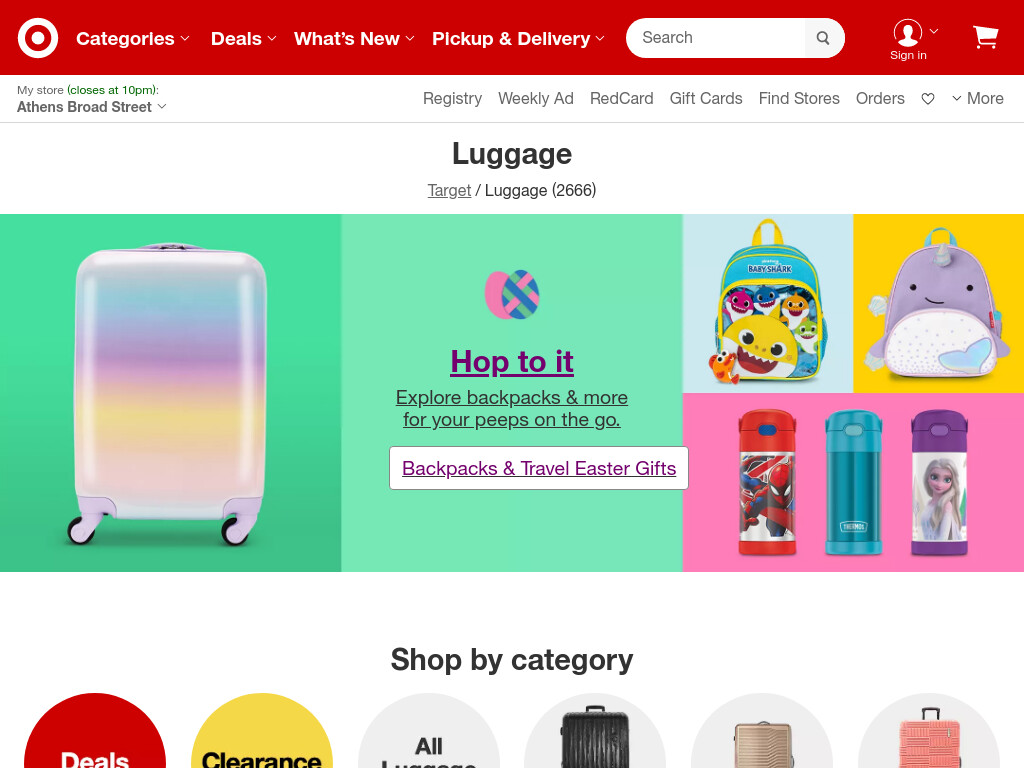This screenshot has width=1024, height=768.
Task: Open the What's New menu
Action: click(x=354, y=39)
